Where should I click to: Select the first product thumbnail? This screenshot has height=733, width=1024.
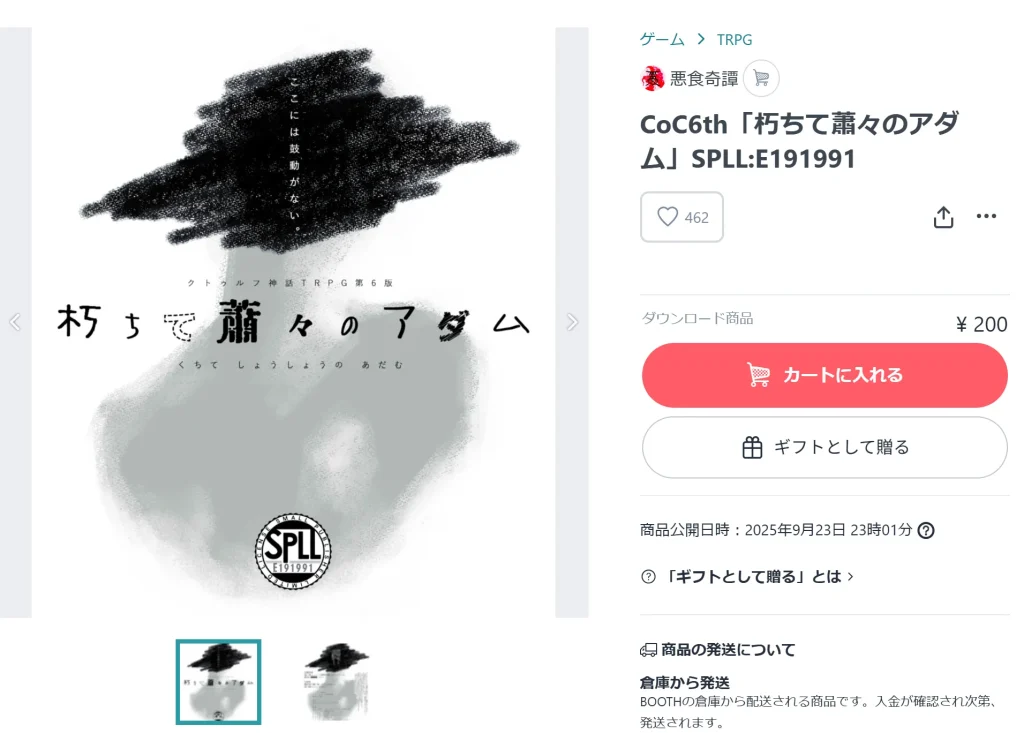[x=218, y=682]
